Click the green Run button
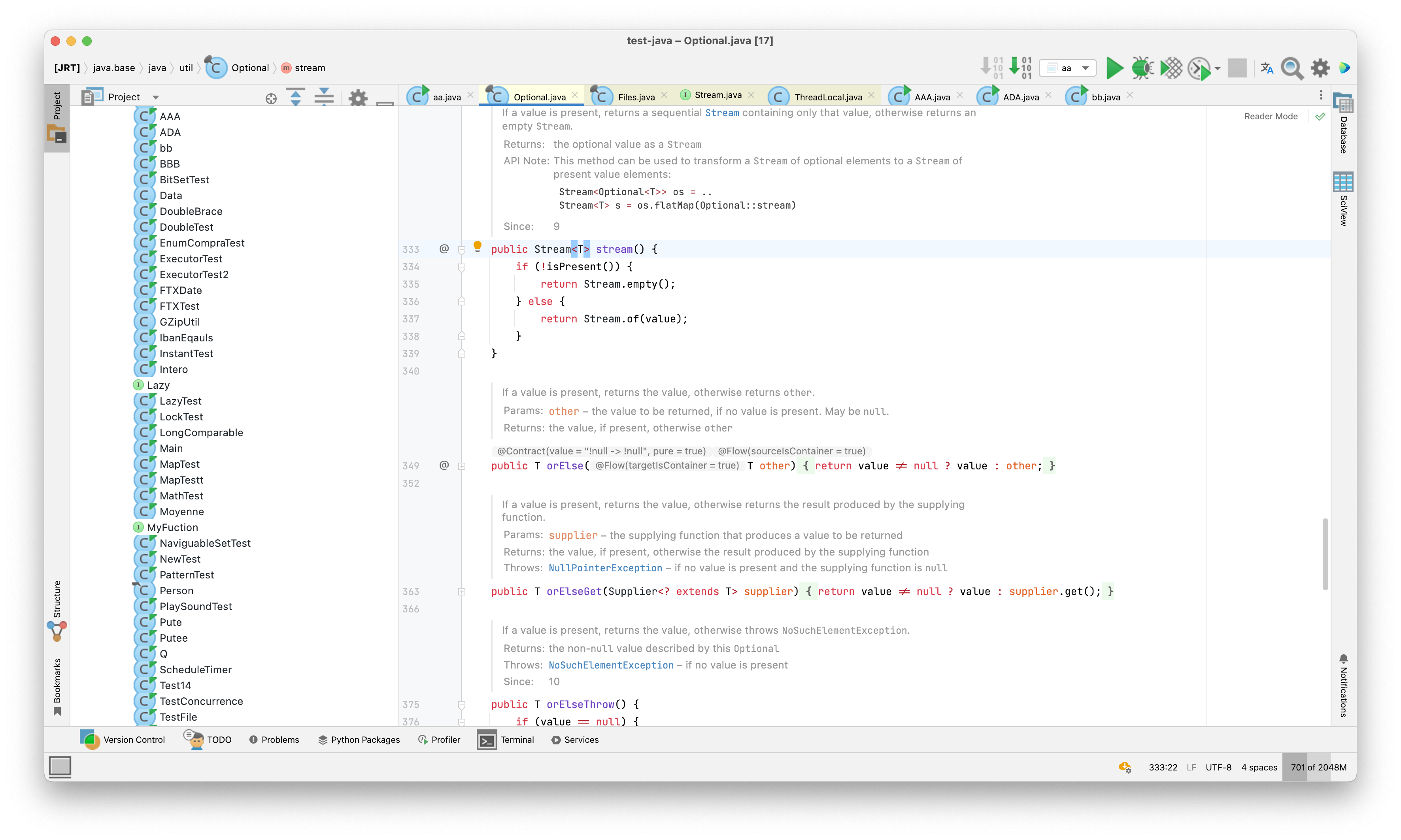 (x=1114, y=68)
